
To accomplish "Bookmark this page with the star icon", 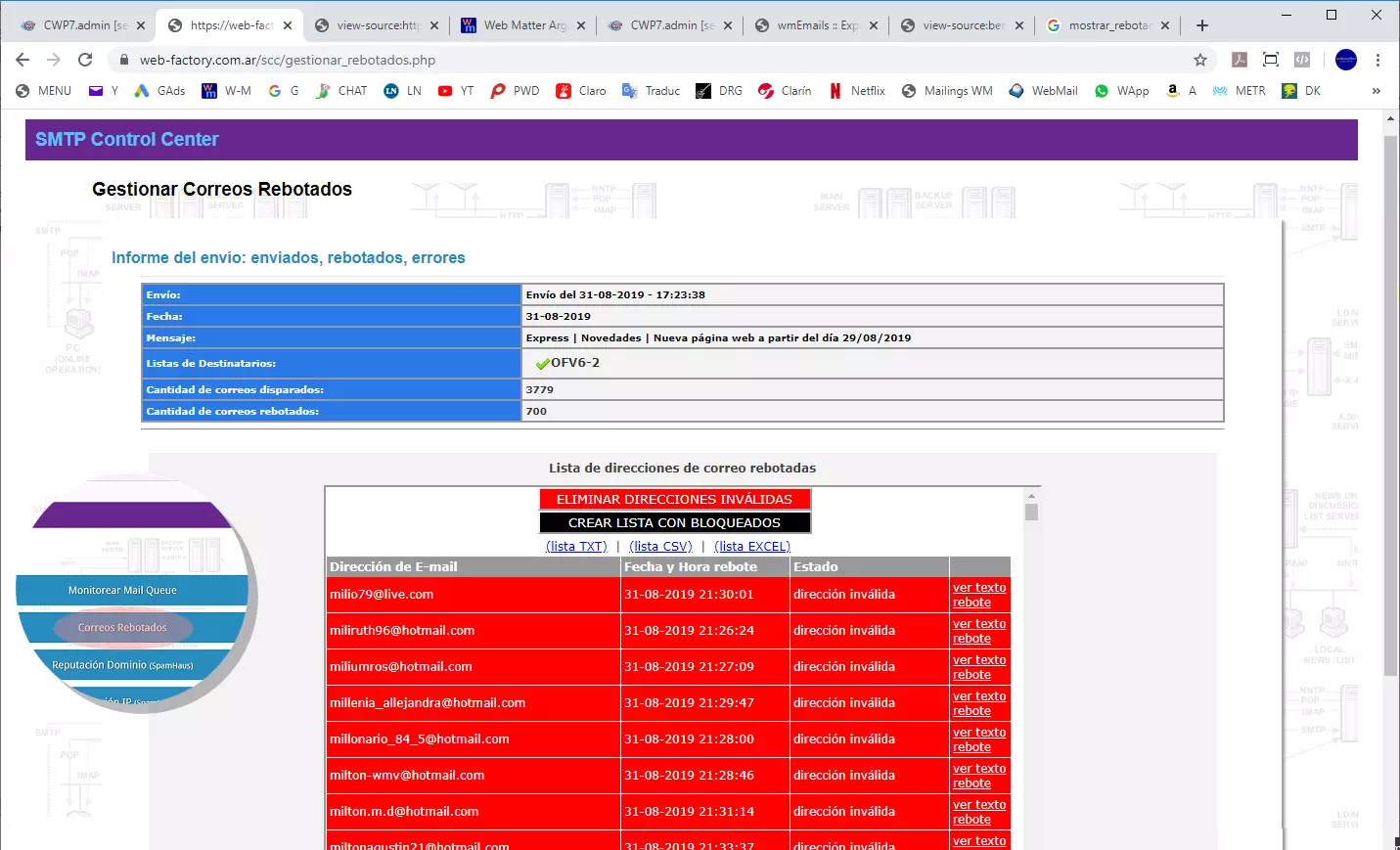I will pos(1200,60).
